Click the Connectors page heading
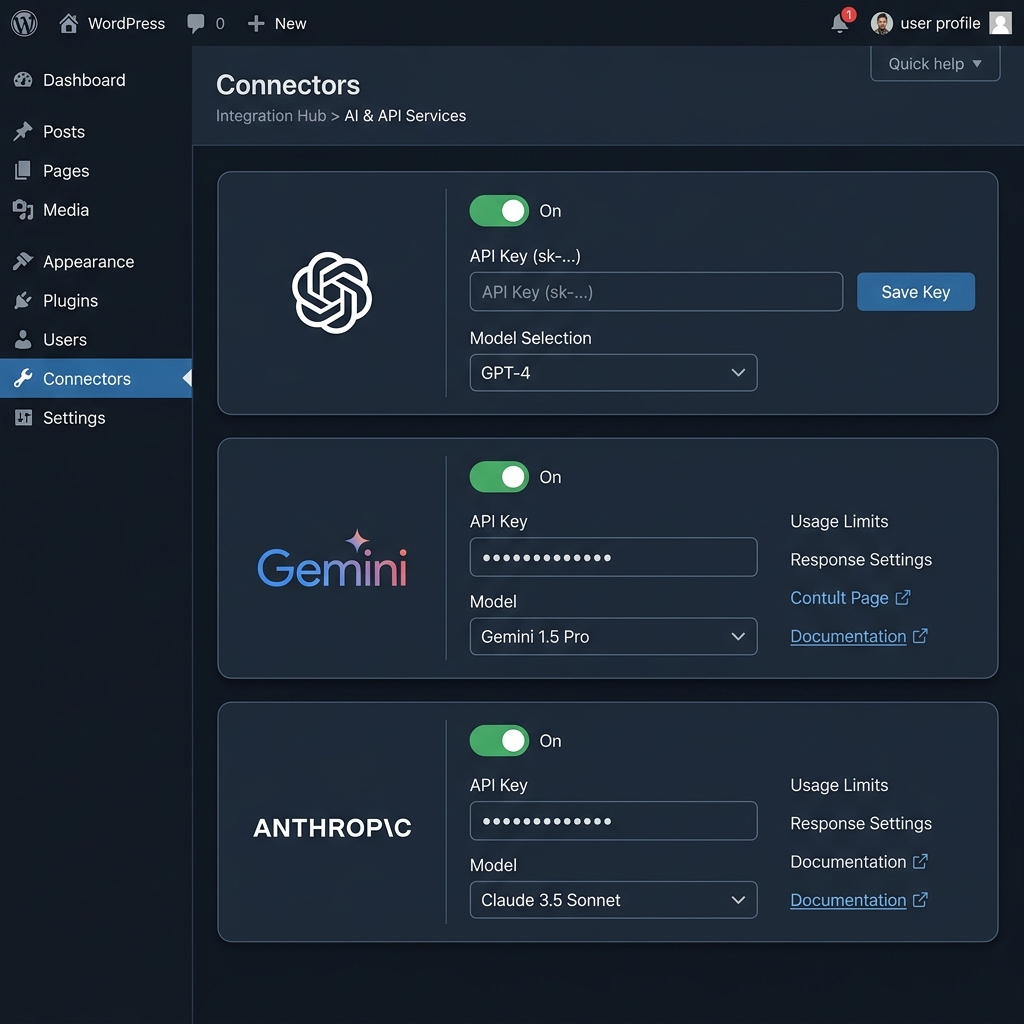1024x1024 pixels. 288,85
